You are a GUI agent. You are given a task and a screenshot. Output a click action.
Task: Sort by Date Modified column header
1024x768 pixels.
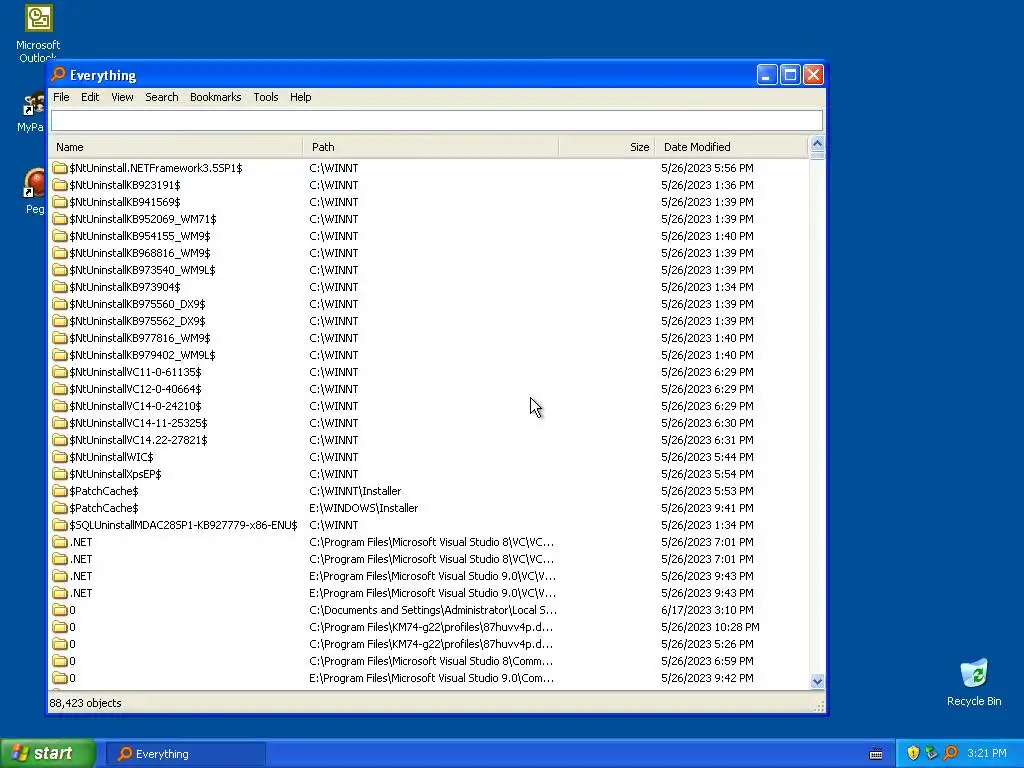click(x=731, y=147)
